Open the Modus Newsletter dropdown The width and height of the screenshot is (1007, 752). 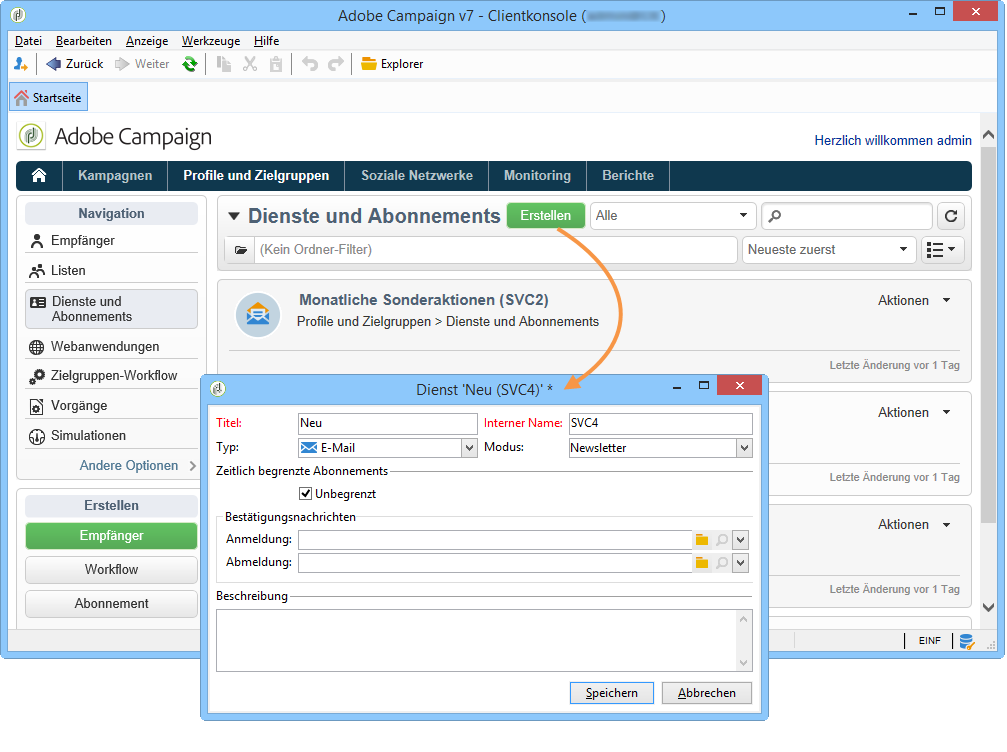[x=744, y=448]
